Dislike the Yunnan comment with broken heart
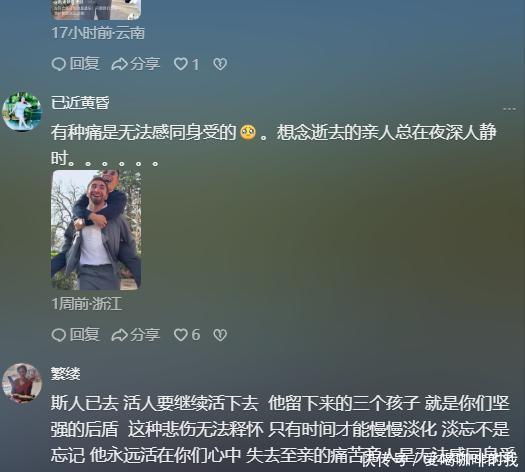The image size is (525, 472). (220, 64)
